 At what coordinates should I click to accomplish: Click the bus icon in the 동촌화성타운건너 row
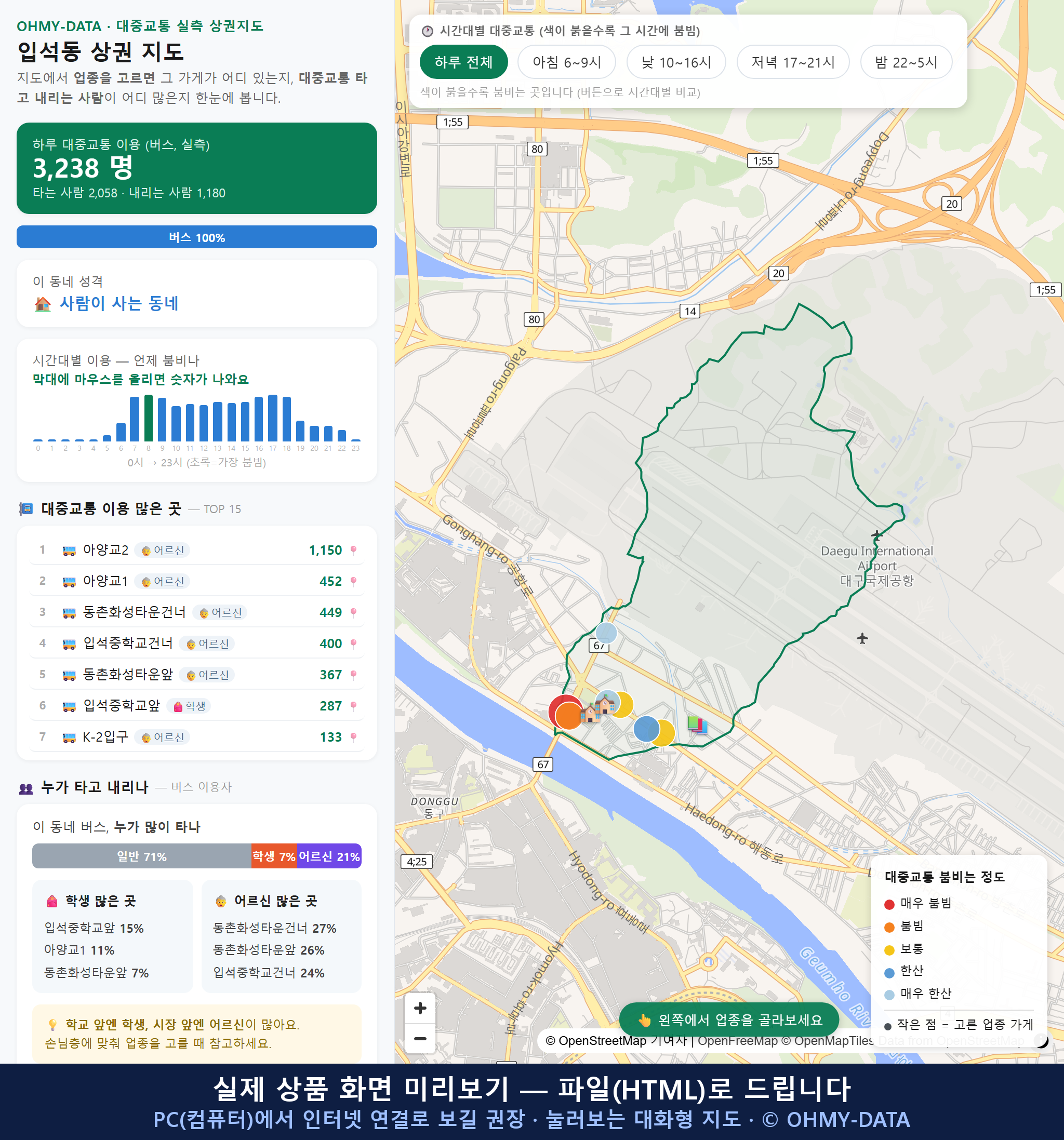pos(69,613)
